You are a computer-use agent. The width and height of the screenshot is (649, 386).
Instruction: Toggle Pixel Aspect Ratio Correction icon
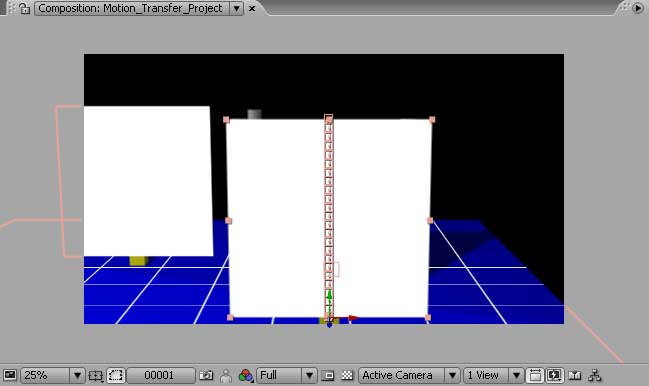pyautogui.click(x=534, y=376)
